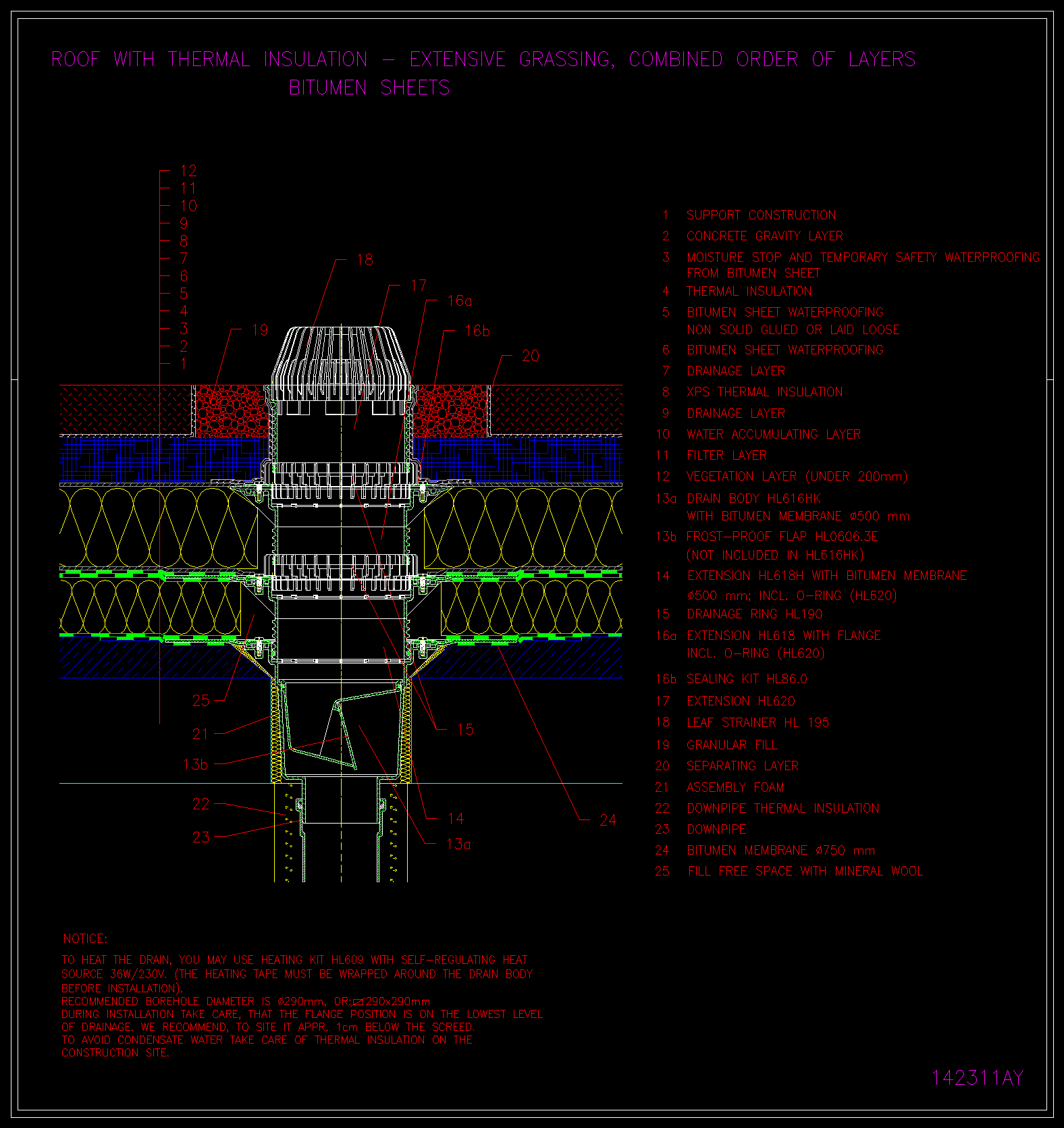
Task: Select drawing callout '13b' left of the drain body
Action: 196,764
